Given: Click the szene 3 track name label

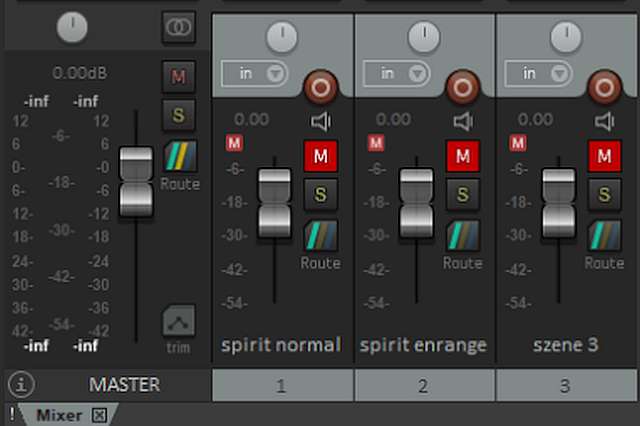Looking at the screenshot, I should click(566, 345).
